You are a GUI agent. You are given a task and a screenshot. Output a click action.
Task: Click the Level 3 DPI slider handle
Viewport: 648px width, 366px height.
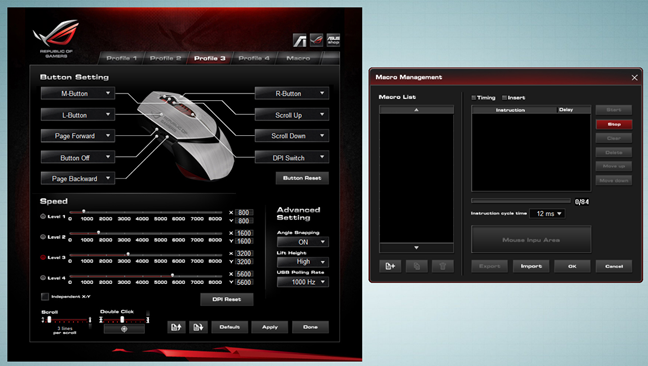pos(128,254)
